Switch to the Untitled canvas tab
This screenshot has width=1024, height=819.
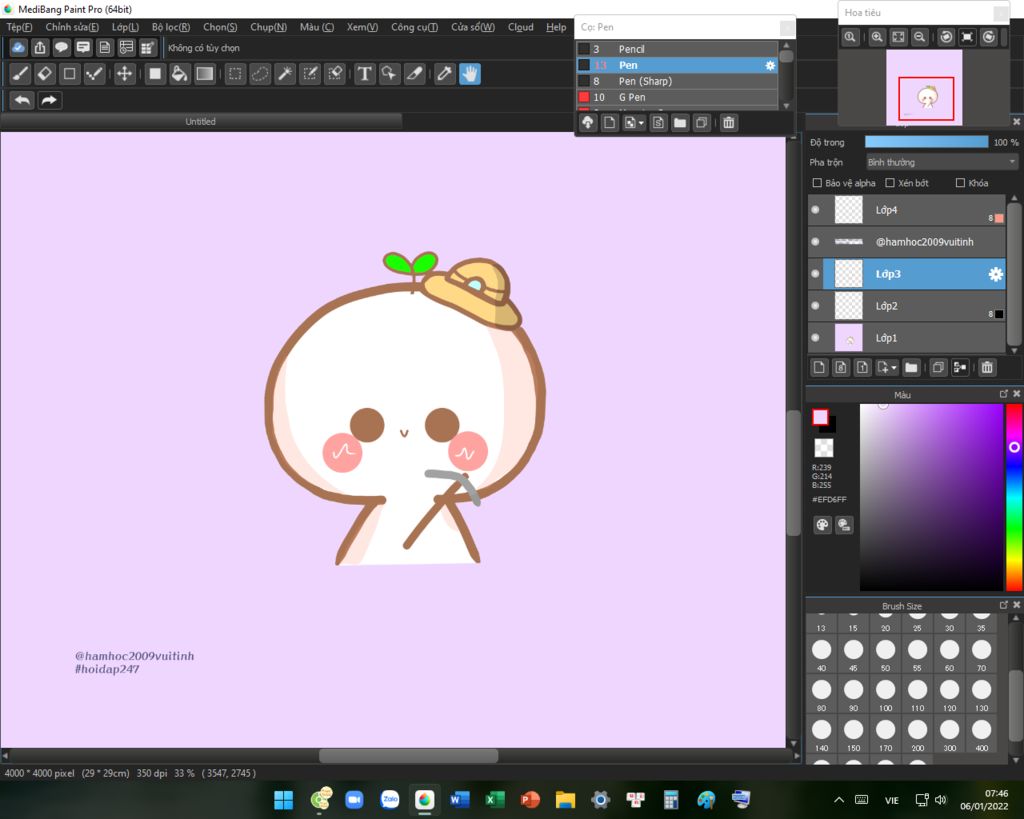click(201, 121)
